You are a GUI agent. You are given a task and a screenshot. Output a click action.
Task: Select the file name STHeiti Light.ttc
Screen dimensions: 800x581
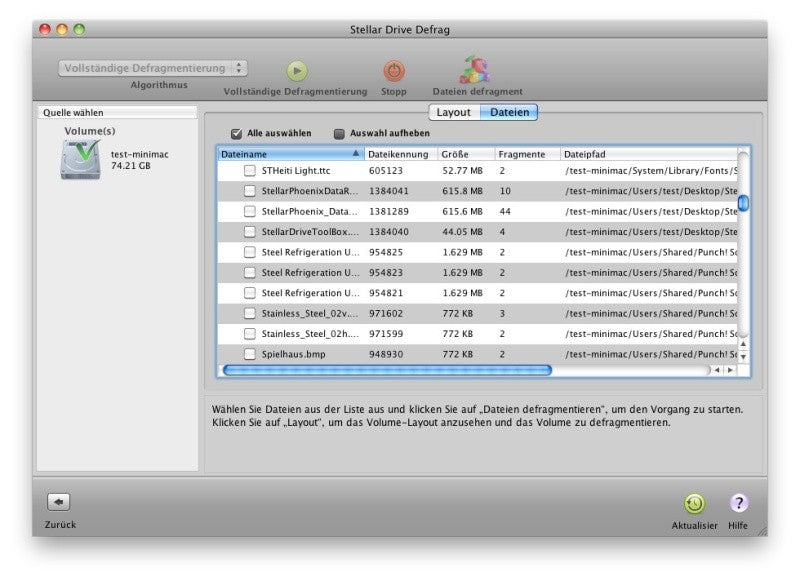[x=296, y=170]
